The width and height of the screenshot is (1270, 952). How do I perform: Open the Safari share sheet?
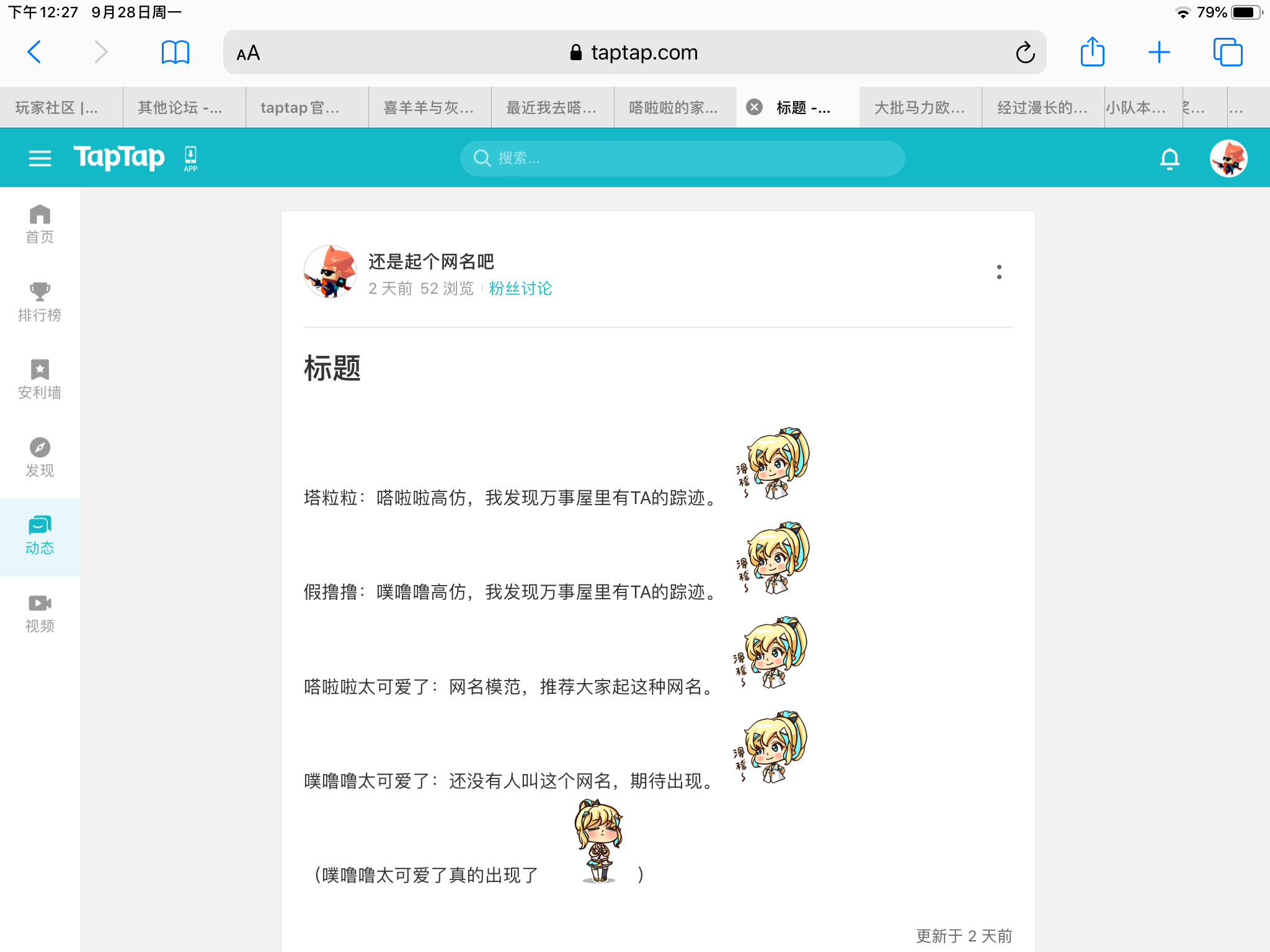click(1093, 51)
